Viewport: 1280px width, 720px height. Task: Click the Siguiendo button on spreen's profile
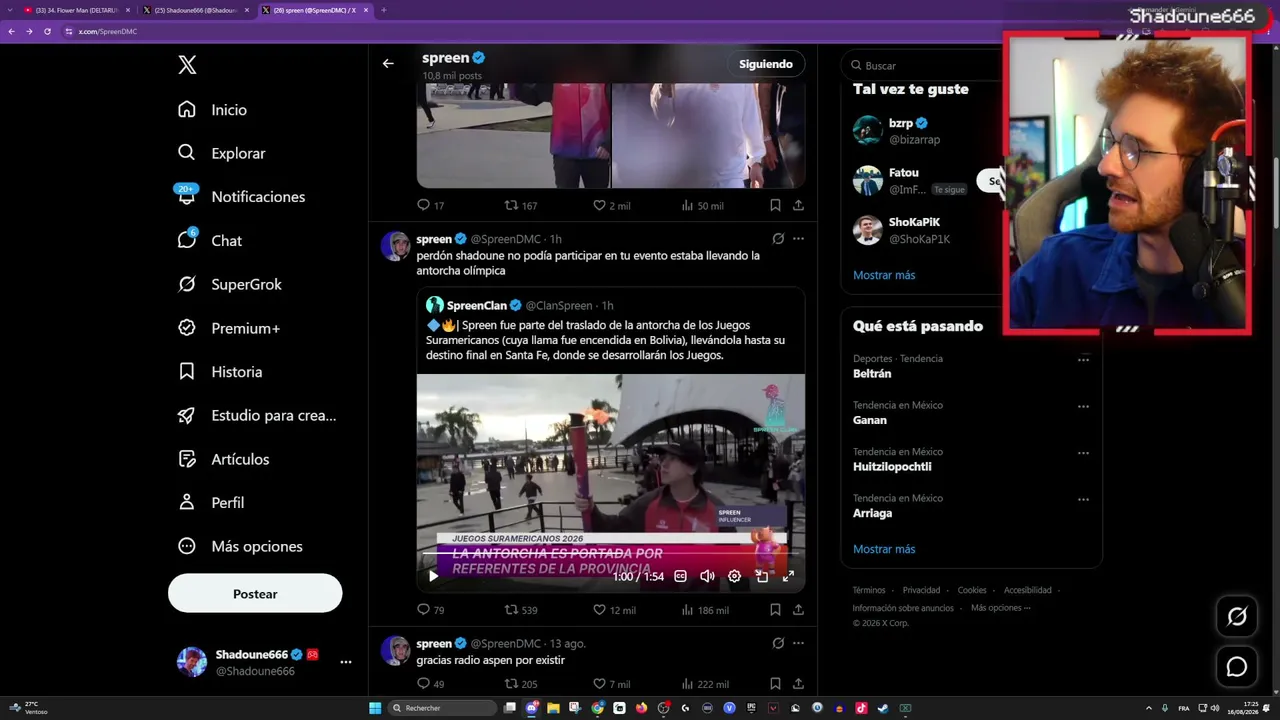766,64
